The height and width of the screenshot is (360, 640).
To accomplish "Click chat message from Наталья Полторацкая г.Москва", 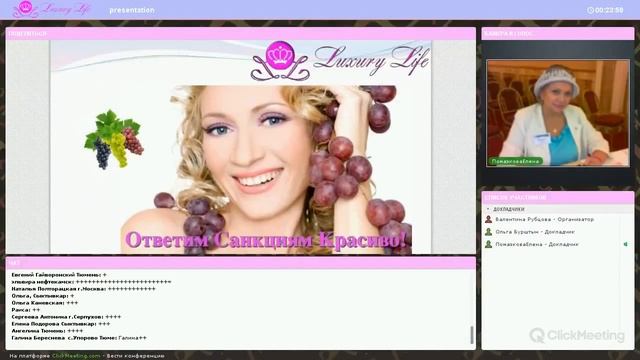I will pos(83,289).
